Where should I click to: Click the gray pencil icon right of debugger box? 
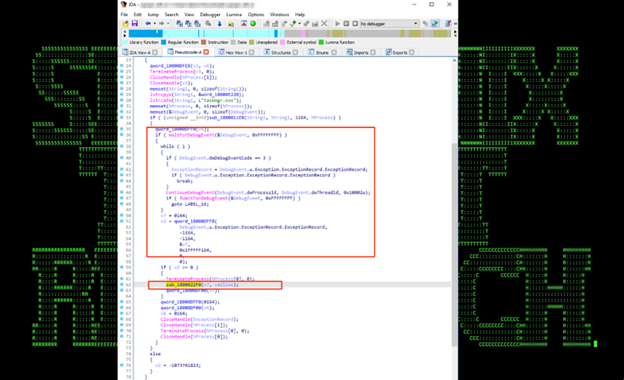(425, 23)
